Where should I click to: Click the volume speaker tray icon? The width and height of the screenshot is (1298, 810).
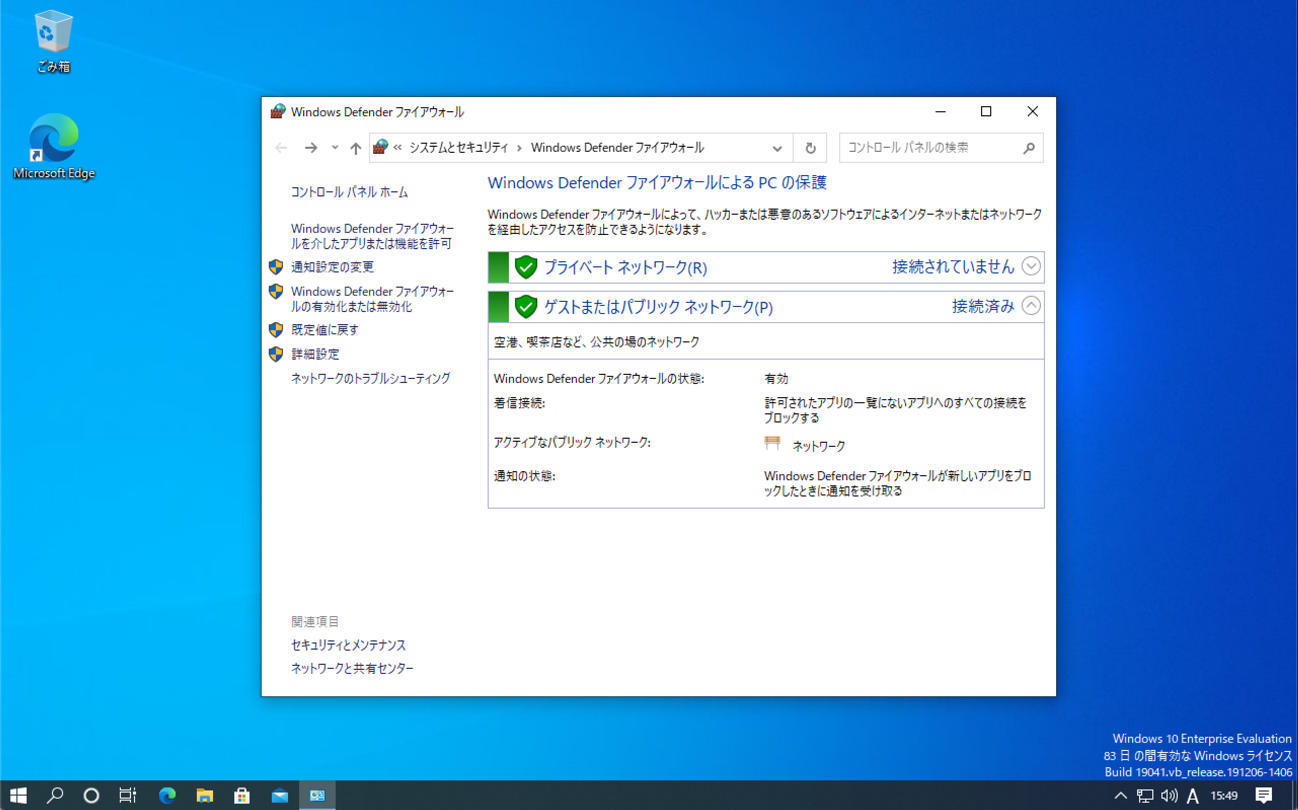(x=1169, y=796)
